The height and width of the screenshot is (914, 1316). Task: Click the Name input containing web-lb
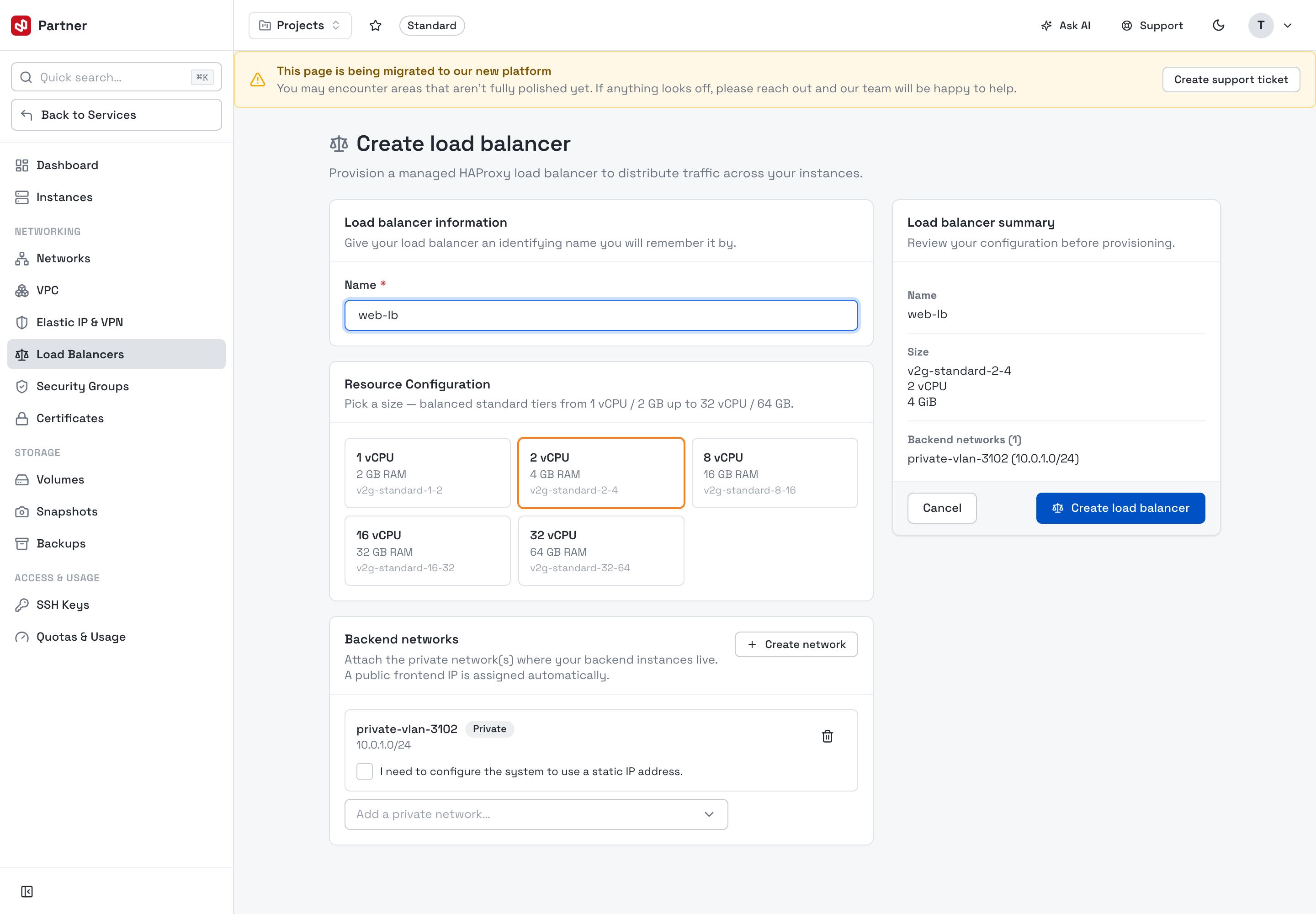601,315
